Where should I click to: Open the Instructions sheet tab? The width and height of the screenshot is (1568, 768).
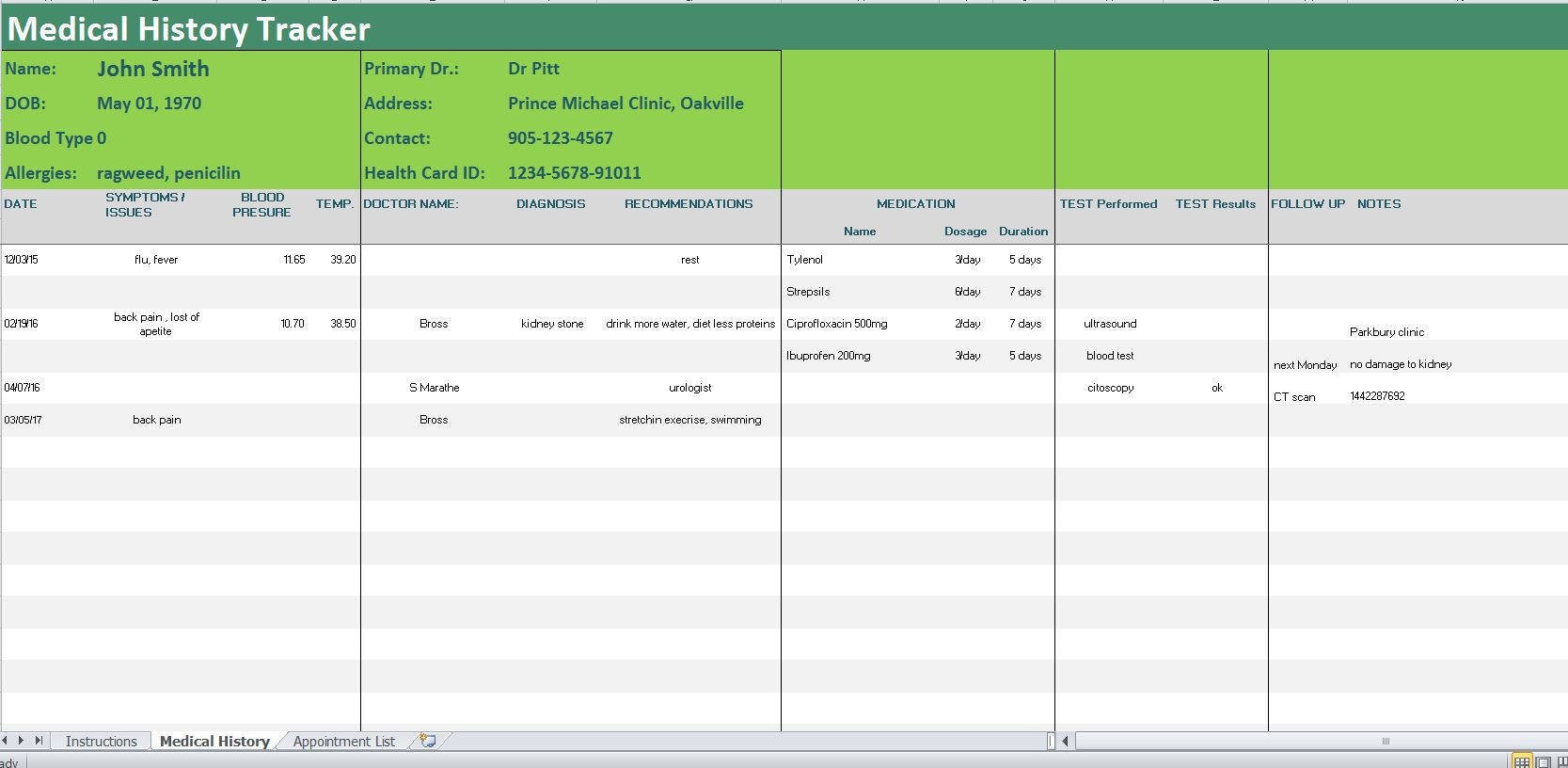101,742
